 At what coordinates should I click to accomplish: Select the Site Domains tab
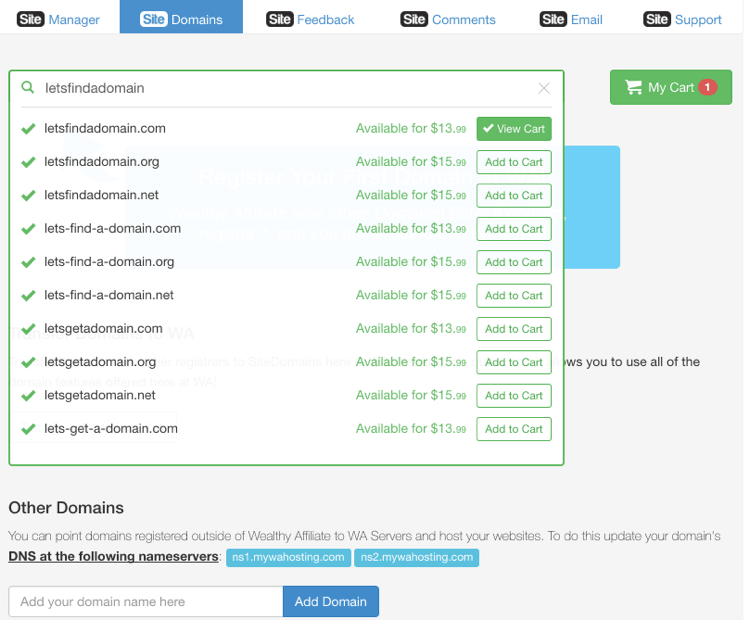coord(181,17)
